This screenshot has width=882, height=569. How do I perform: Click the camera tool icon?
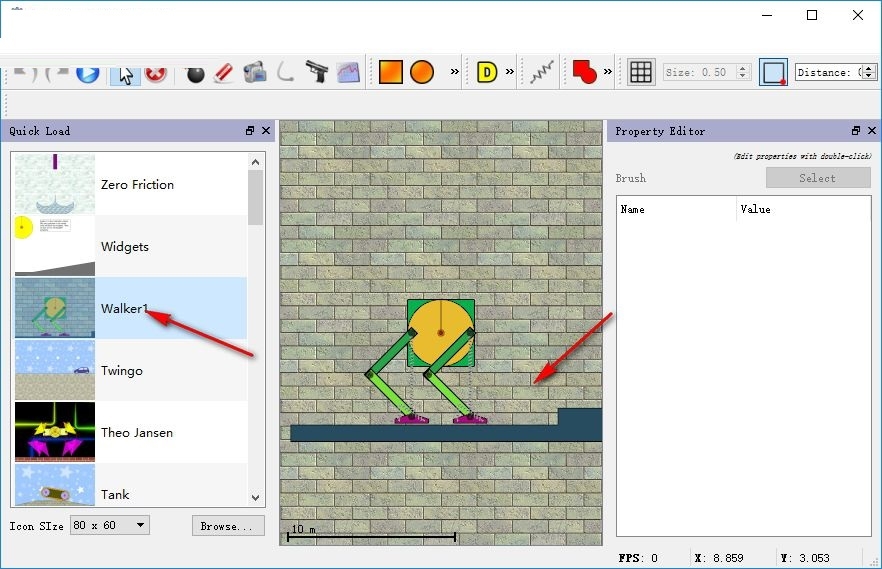coord(255,73)
